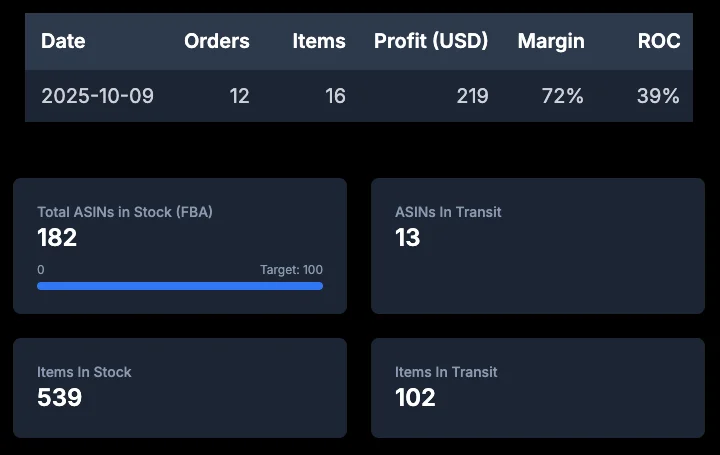Viewport: 720px width, 455px height.
Task: Click the Items column header
Action: [x=319, y=41]
